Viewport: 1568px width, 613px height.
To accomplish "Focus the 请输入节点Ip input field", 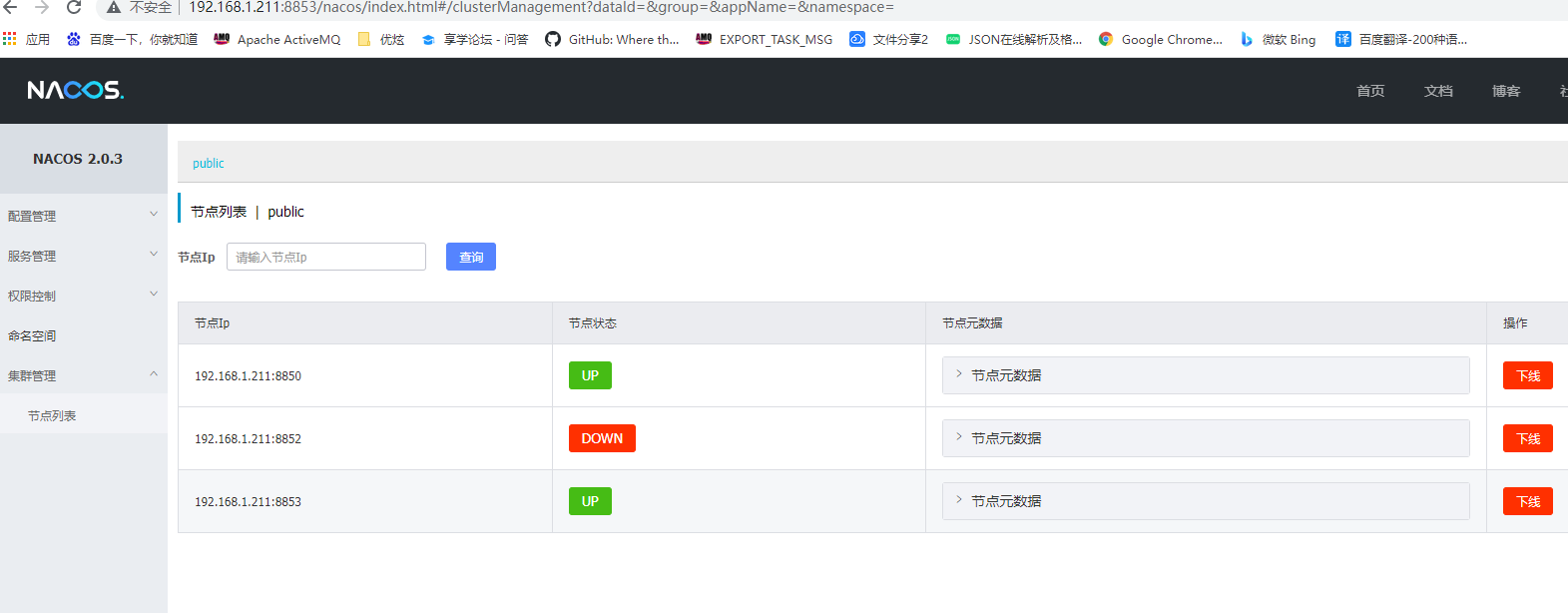I will coord(326,257).
